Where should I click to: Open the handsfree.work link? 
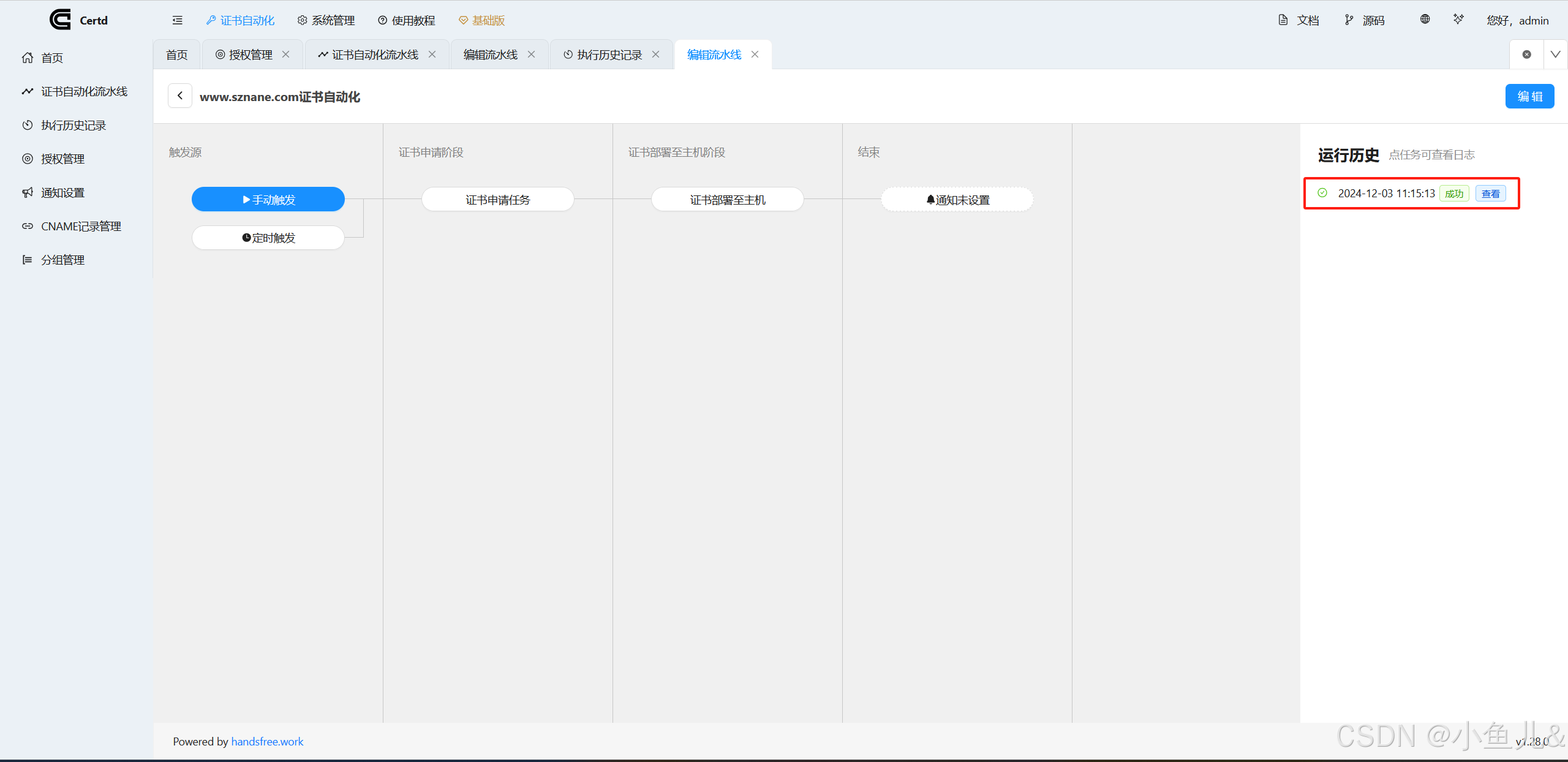267,741
